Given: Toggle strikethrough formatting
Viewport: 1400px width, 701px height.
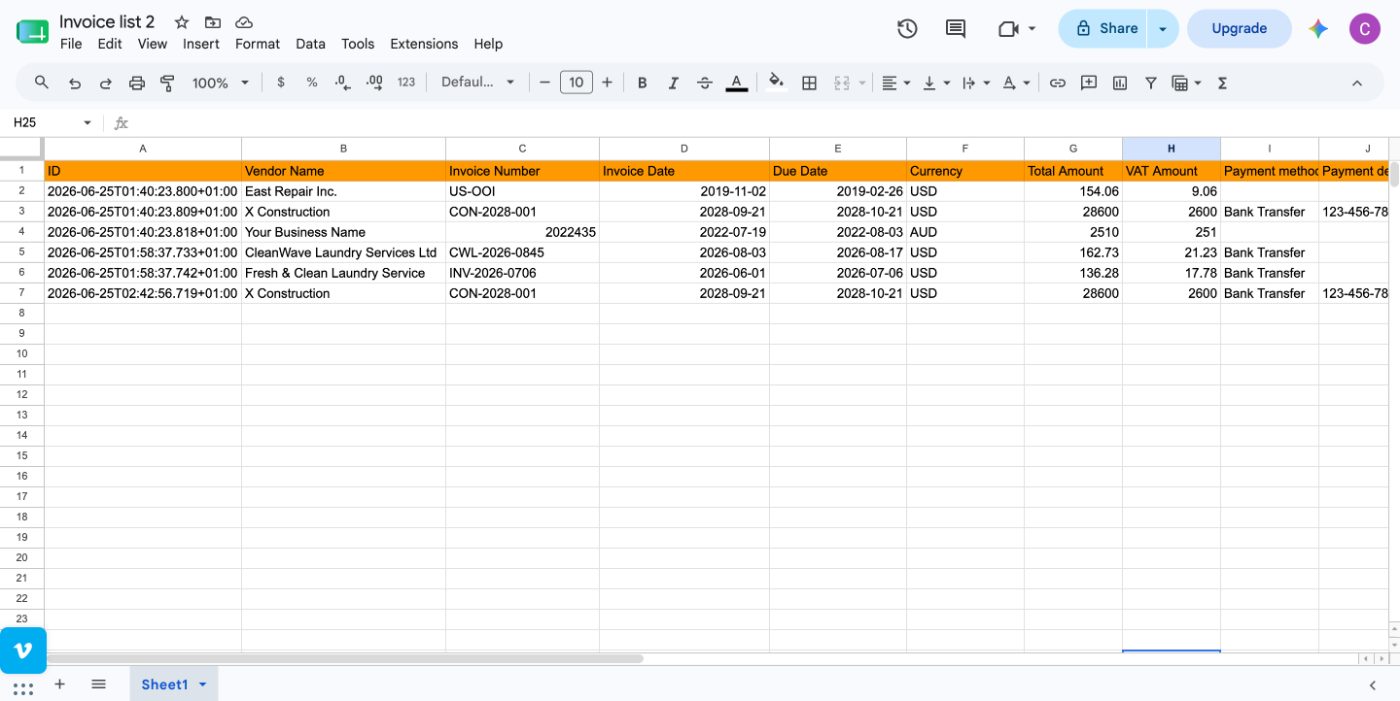Looking at the screenshot, I should [704, 83].
